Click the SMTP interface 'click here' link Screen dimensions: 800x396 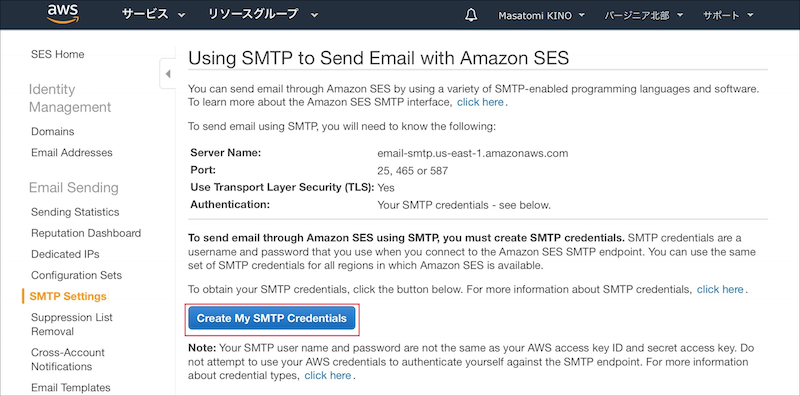[480, 102]
